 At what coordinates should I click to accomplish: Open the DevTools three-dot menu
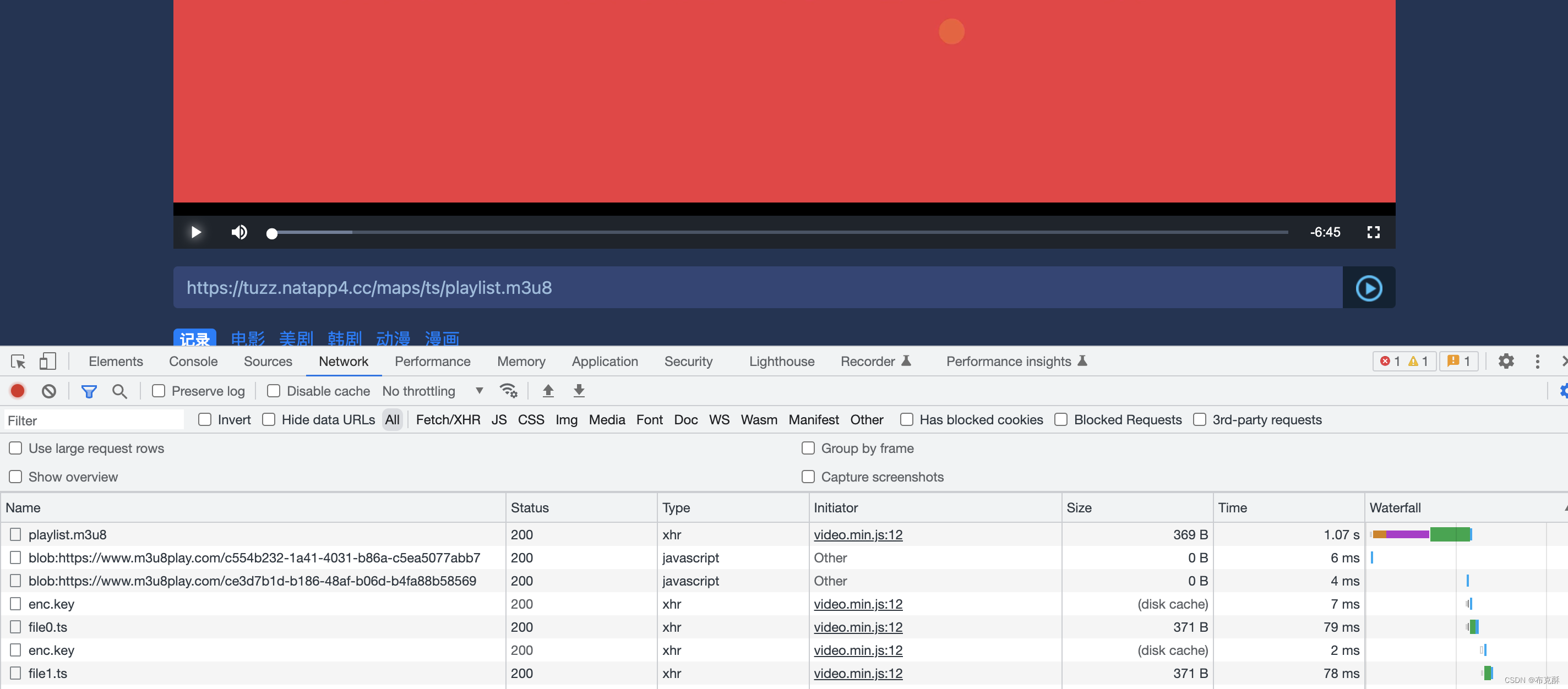1537,361
